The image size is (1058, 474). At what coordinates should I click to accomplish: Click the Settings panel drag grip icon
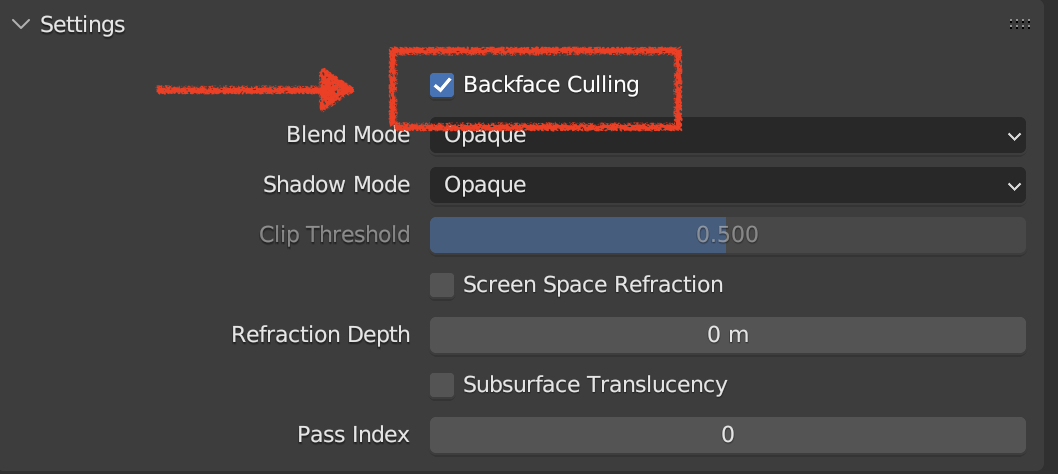1019,25
